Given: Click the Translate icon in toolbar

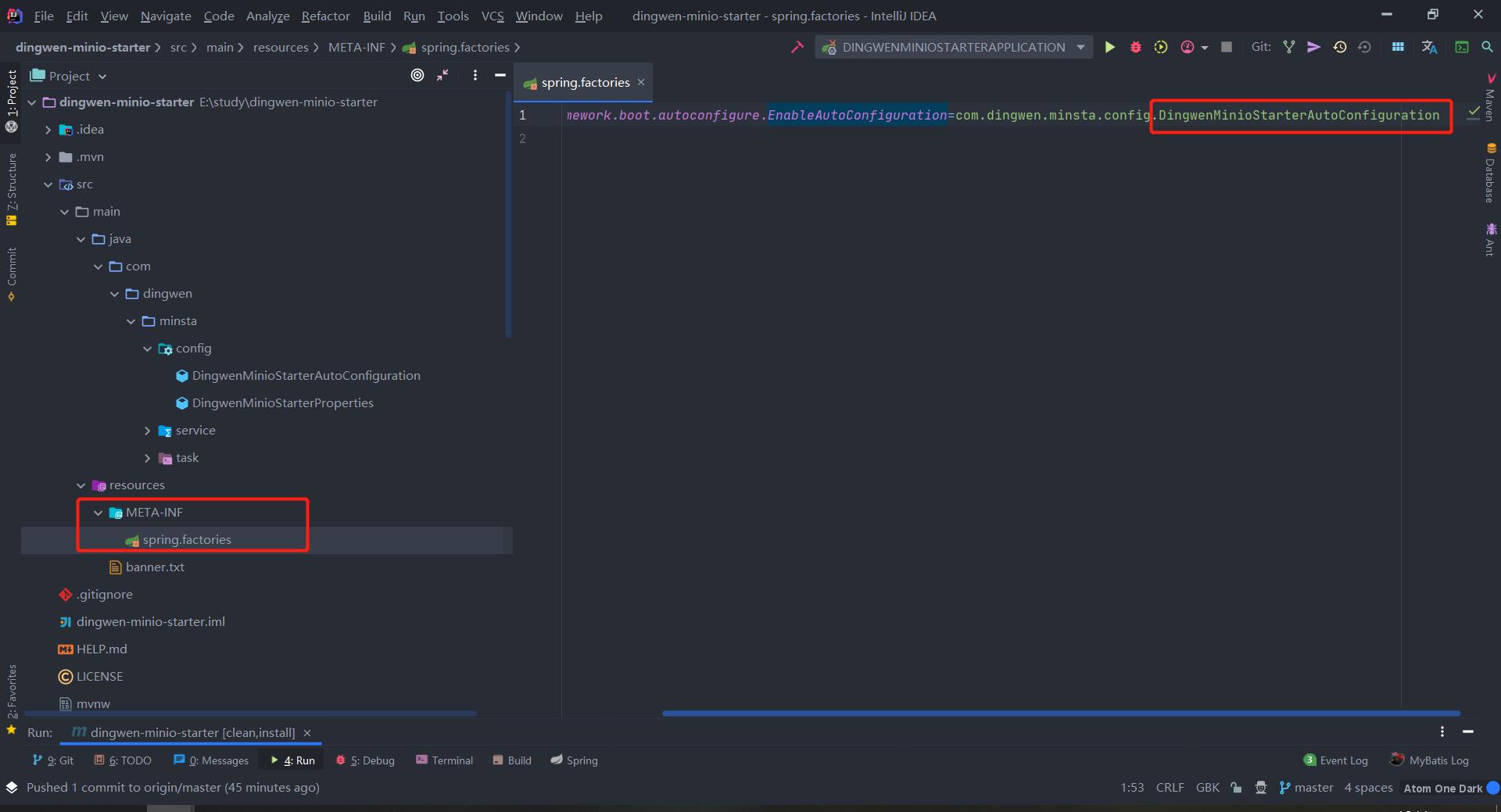Looking at the screenshot, I should pos(1430,48).
